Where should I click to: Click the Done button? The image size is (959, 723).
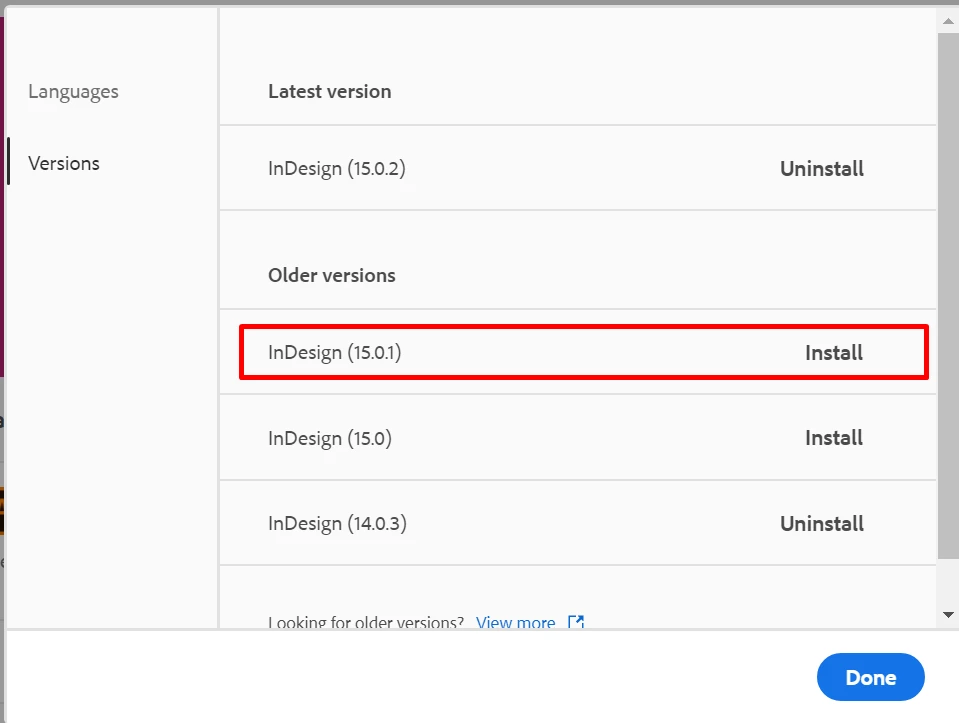tap(870, 677)
